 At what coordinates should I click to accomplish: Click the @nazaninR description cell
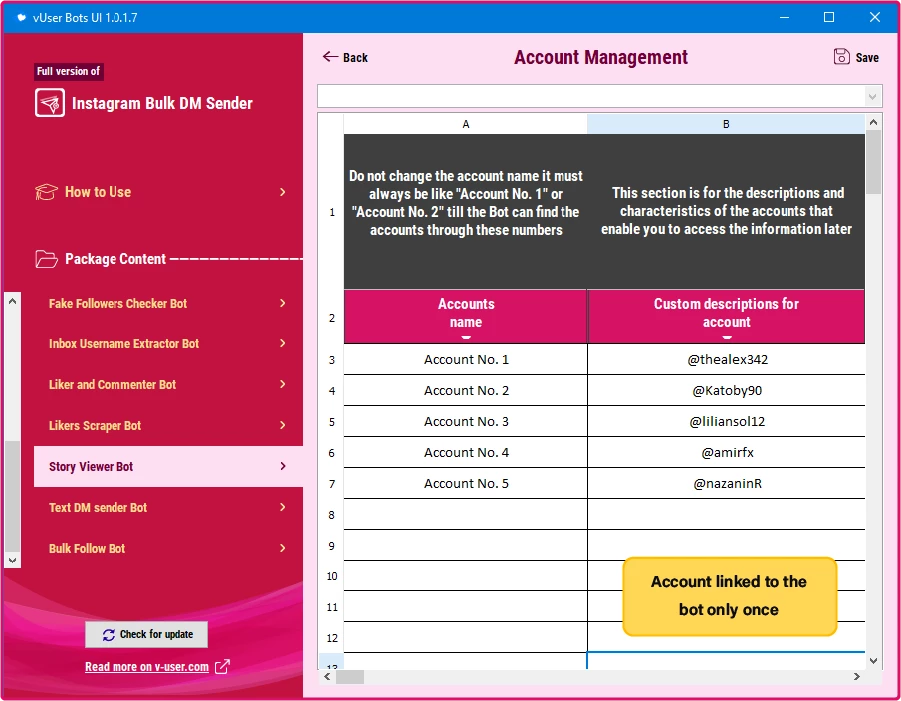[x=726, y=484]
